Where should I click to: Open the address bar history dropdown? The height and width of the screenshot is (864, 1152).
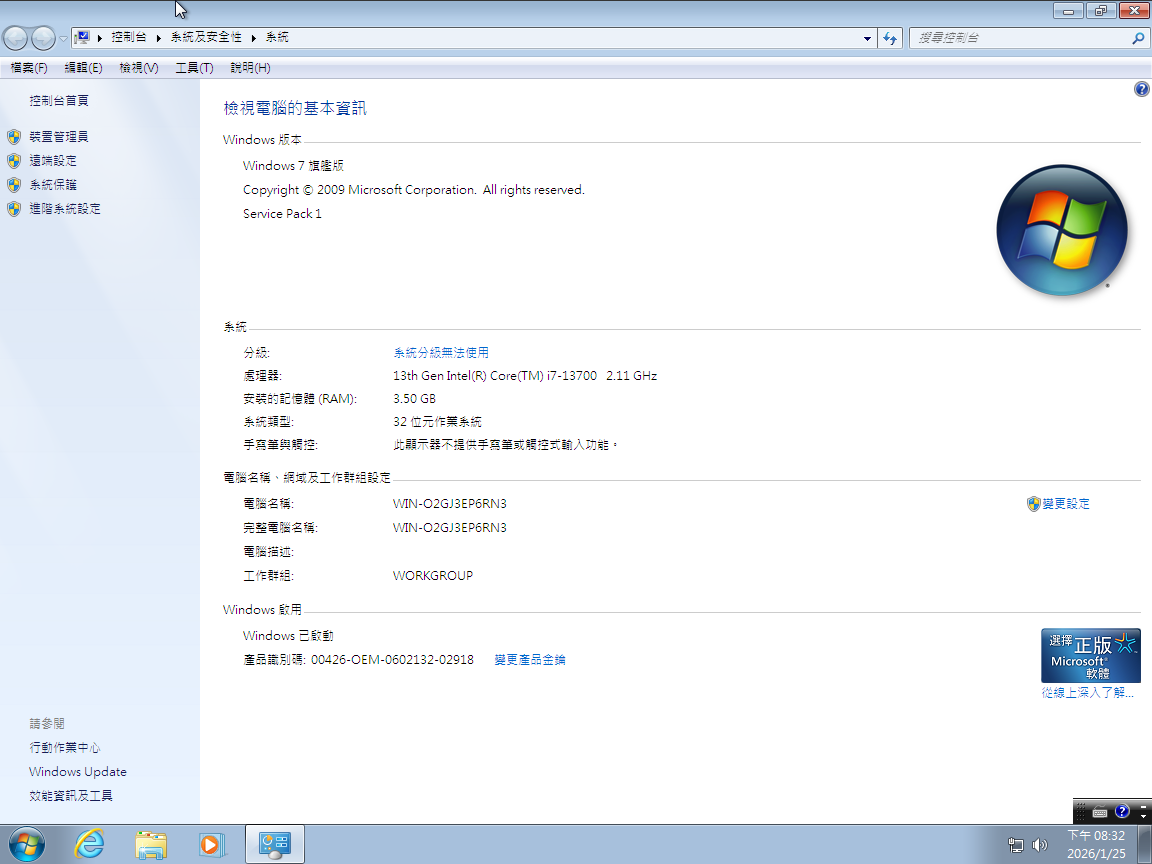[867, 37]
